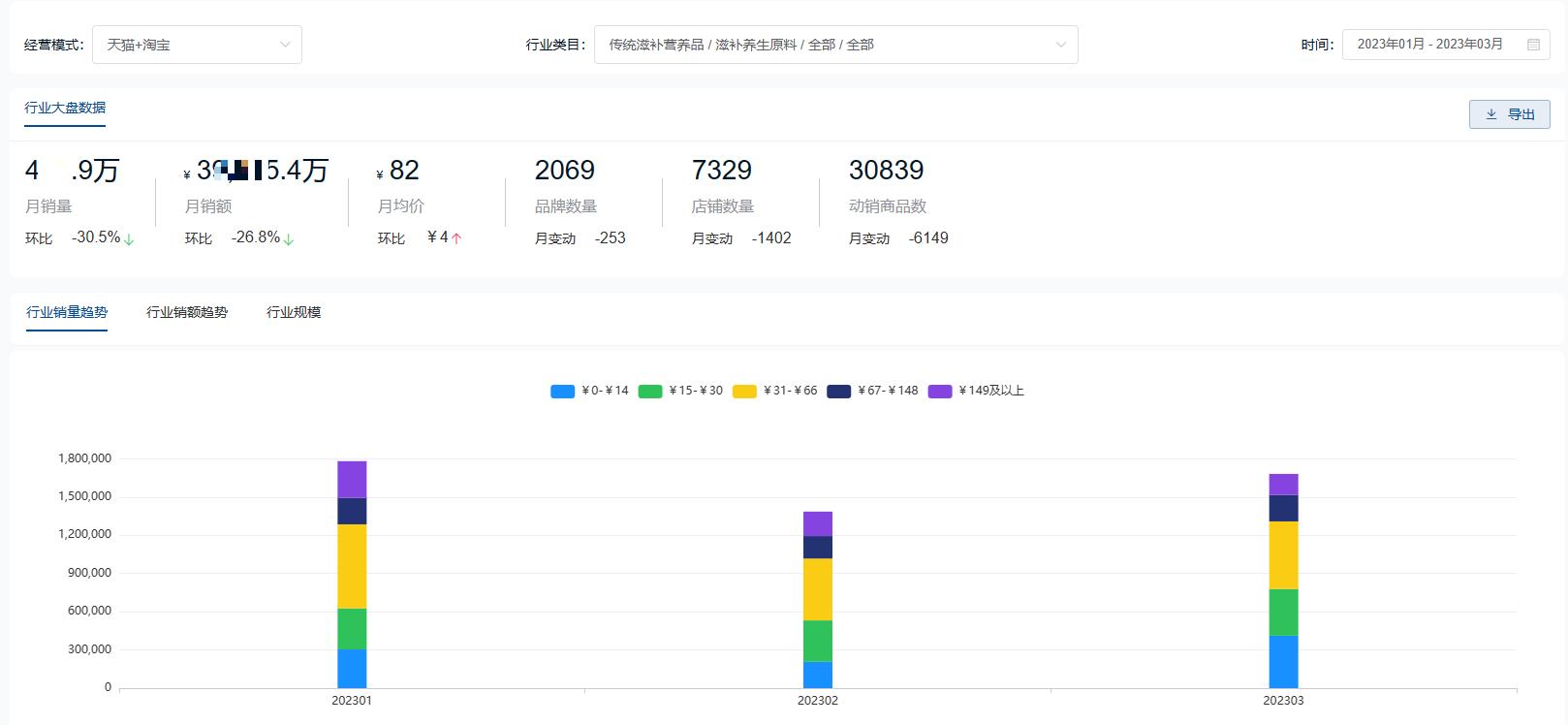Click green down arrow beside -26.8%
This screenshot has height=725, width=1568.
pyautogui.click(x=289, y=239)
